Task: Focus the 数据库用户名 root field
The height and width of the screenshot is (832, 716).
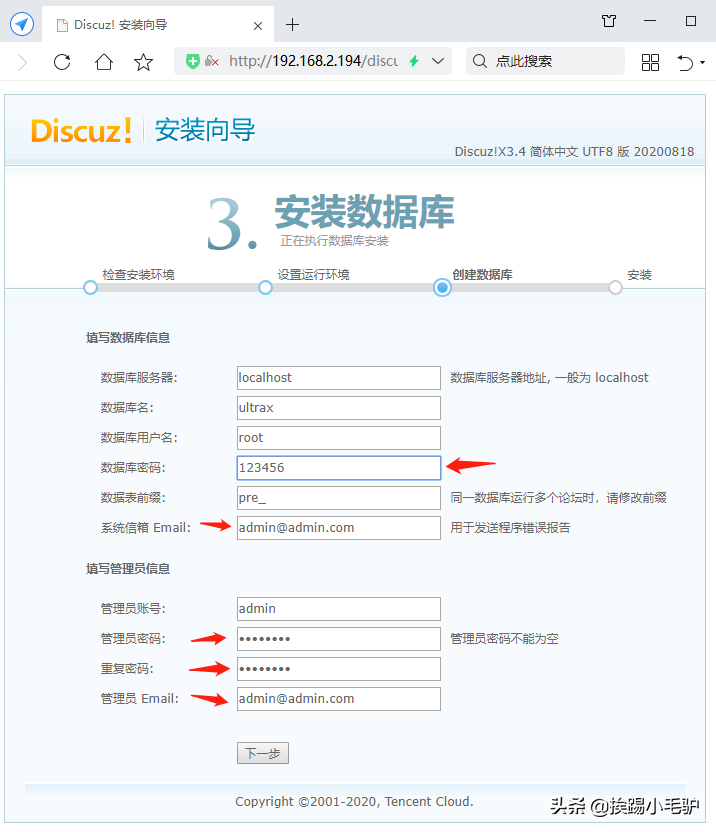Action: pos(339,438)
